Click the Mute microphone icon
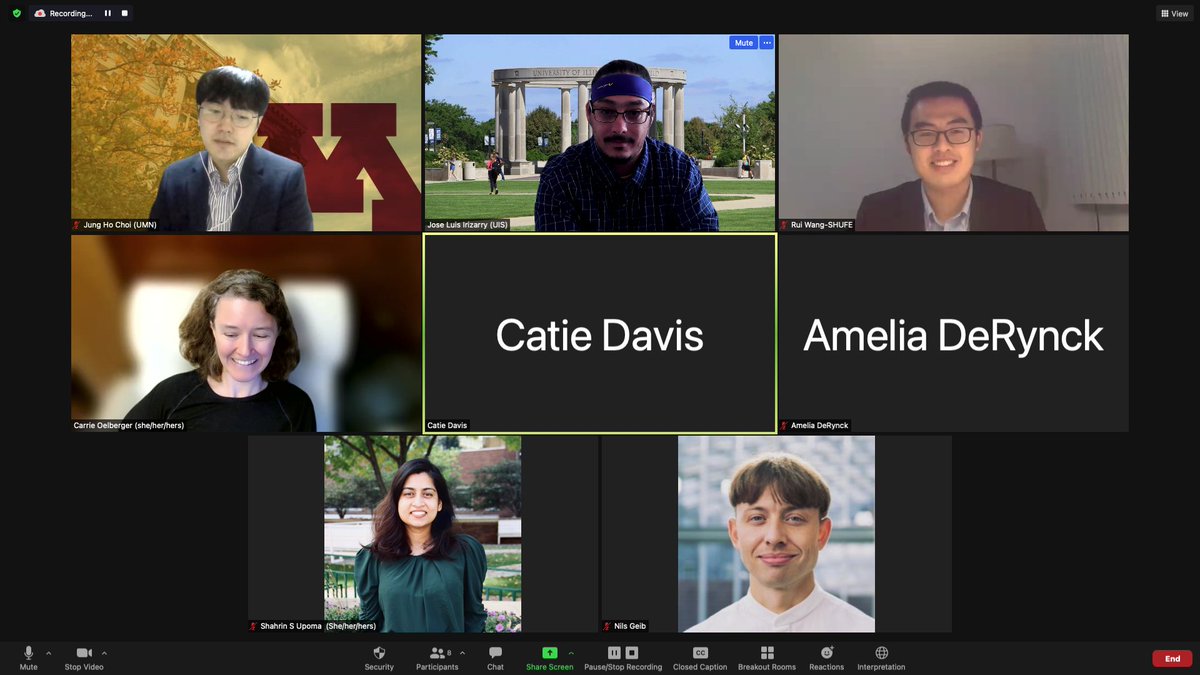1200x675 pixels. point(28,653)
